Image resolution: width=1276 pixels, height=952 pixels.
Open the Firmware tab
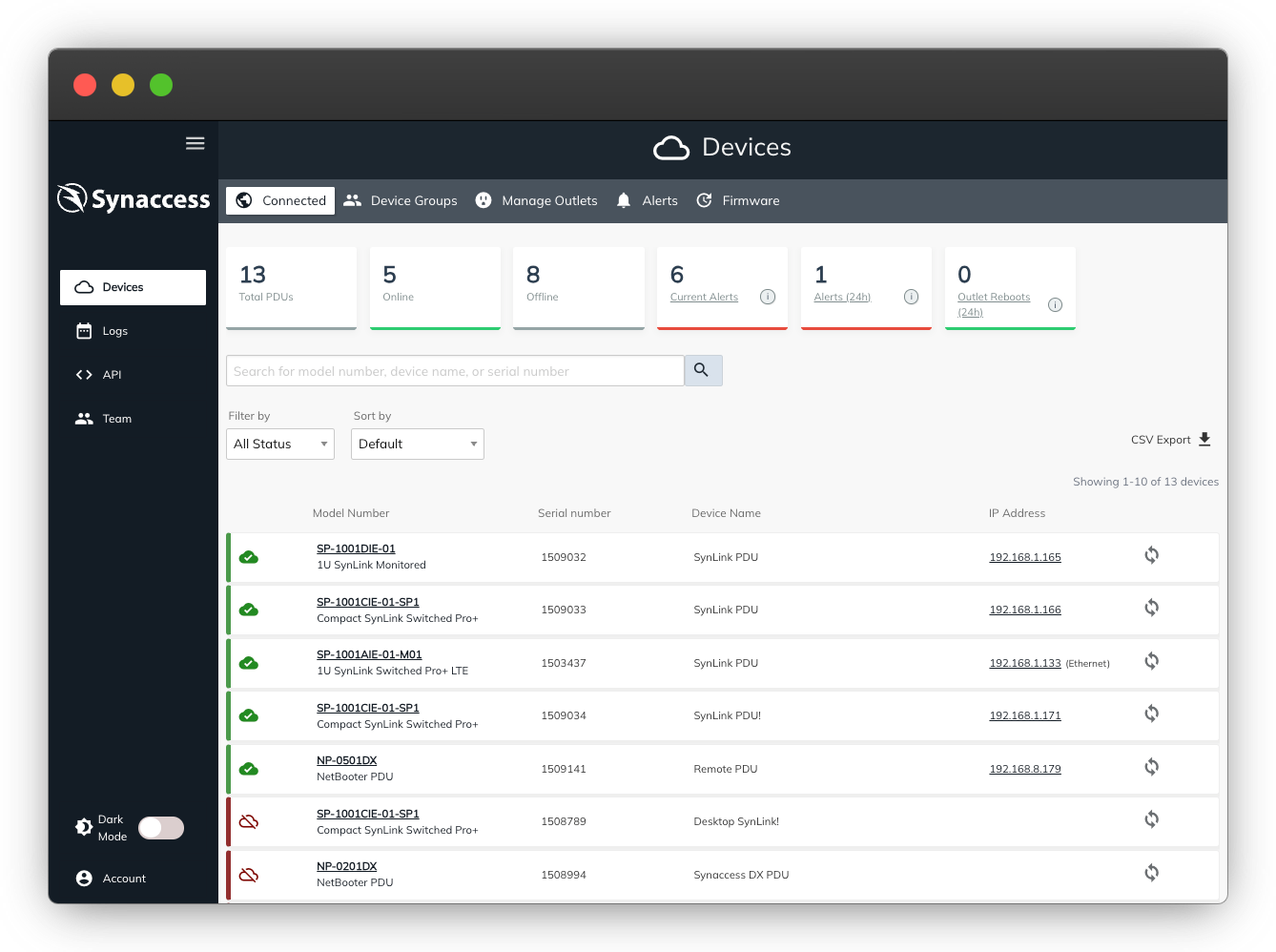[x=738, y=200]
